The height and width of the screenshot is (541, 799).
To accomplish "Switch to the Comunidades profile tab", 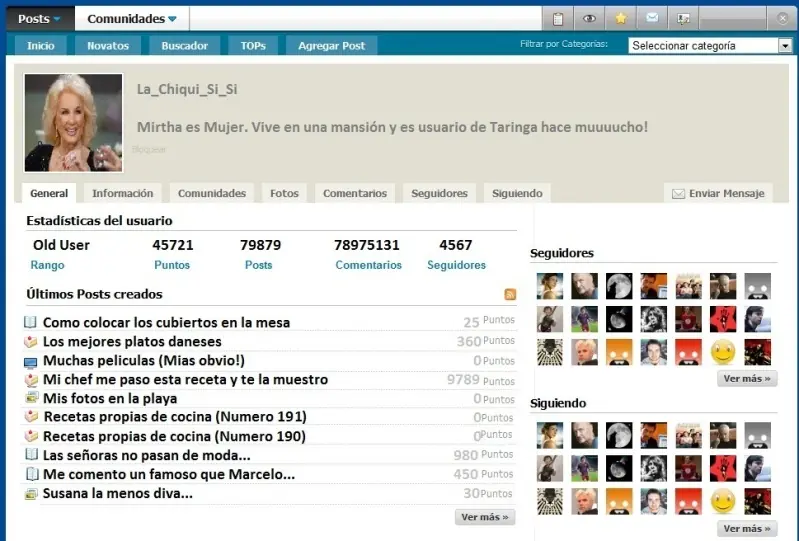I will coord(212,193).
